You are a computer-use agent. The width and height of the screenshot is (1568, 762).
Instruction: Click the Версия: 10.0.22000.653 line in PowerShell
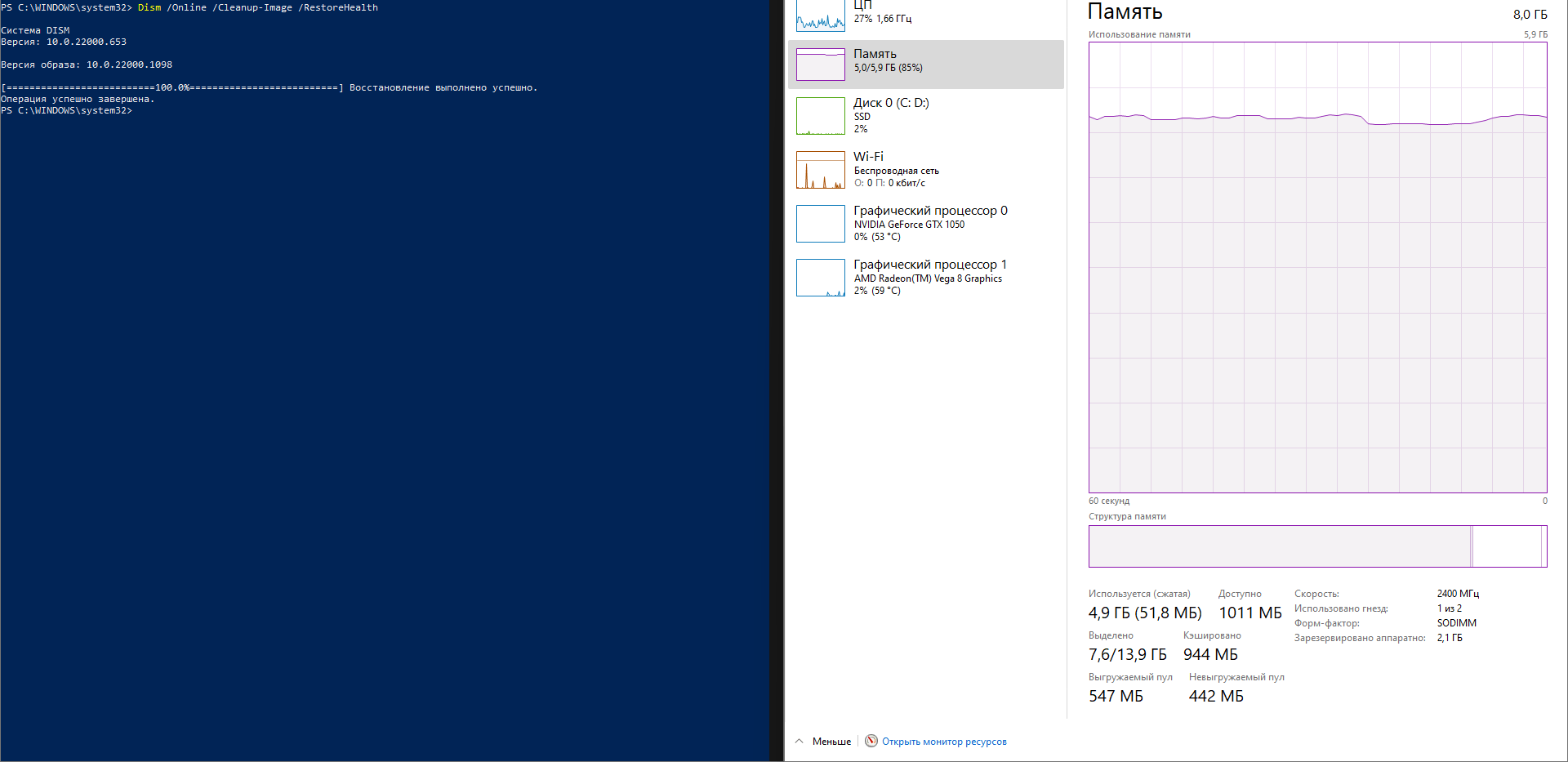[64, 42]
